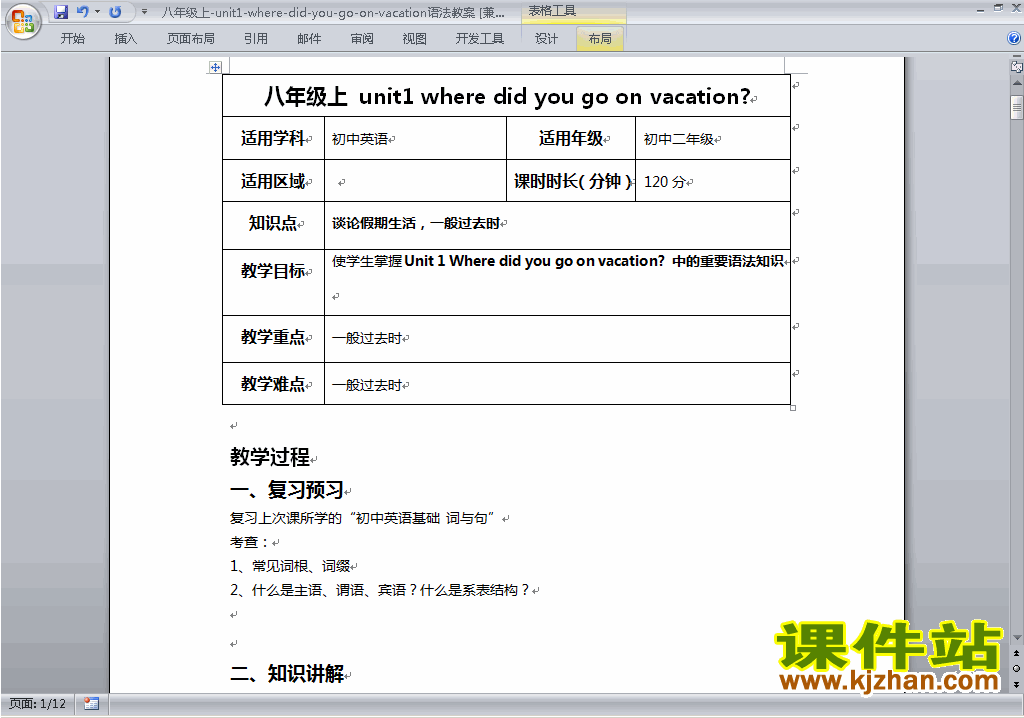Screen dimensions: 1024x718
Task: Click the vertical scrollbar down arrow
Action: click(1016, 638)
